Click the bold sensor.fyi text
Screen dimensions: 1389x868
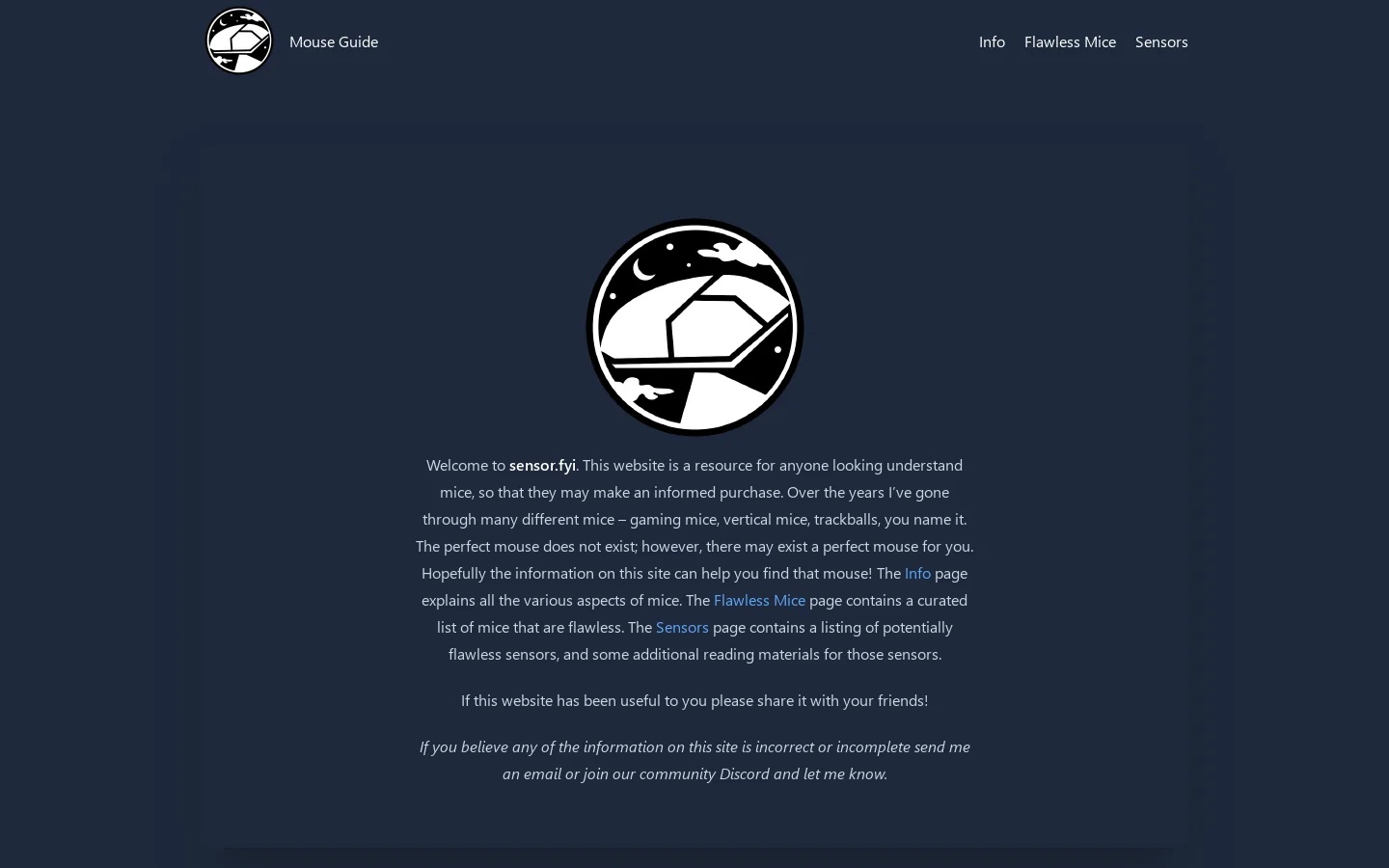coord(542,465)
